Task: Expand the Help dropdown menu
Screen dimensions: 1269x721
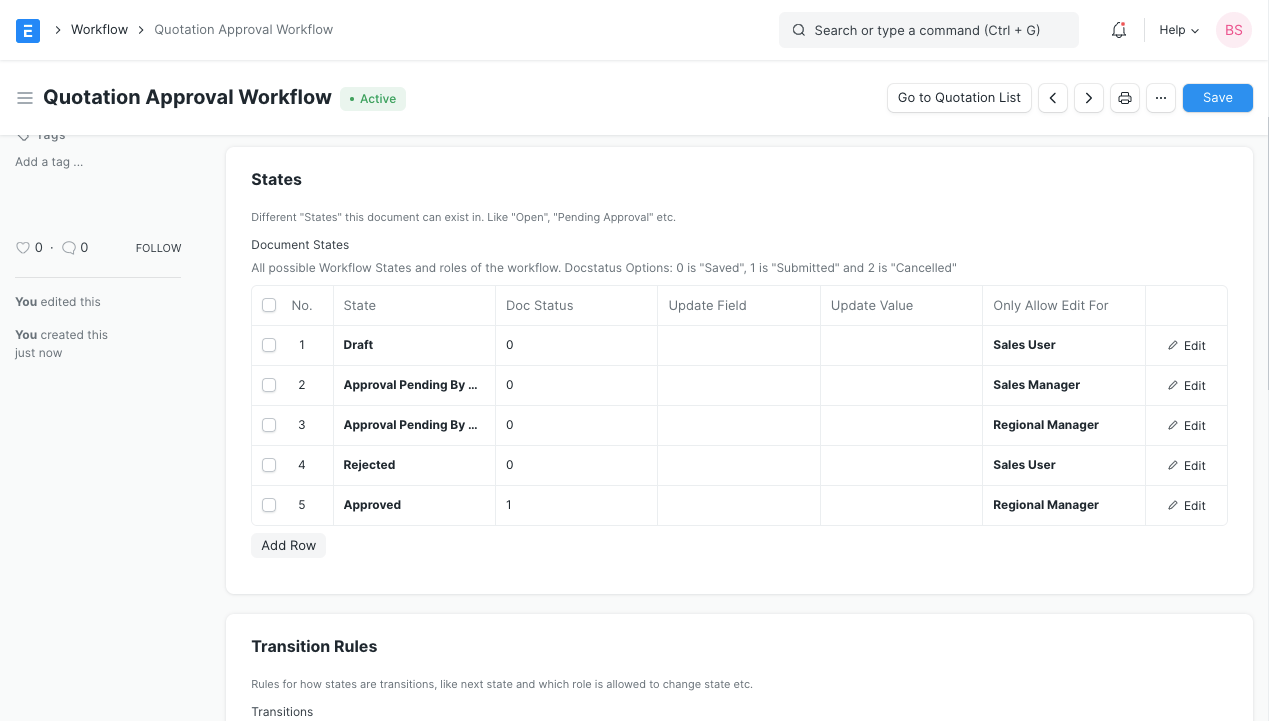Action: 1178,30
